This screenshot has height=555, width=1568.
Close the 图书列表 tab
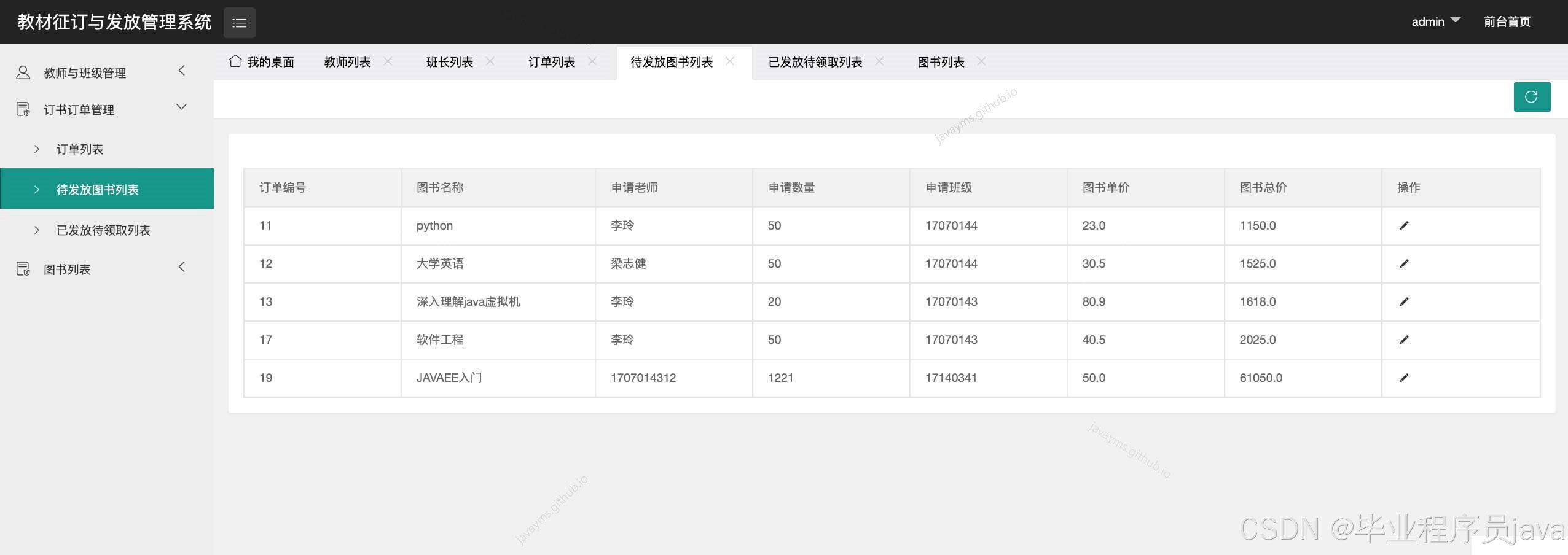(981, 61)
